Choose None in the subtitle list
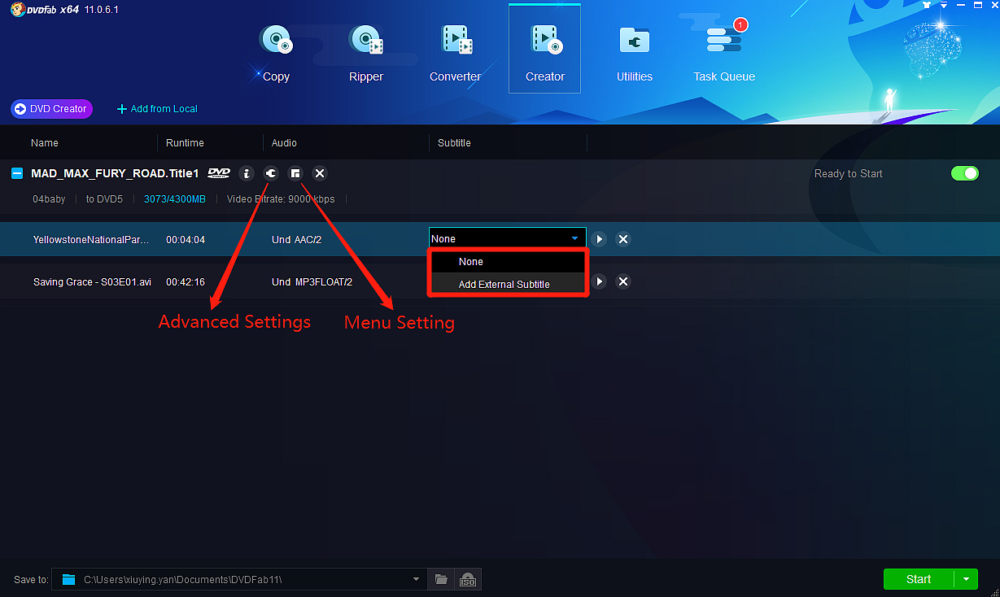 [x=508, y=262]
